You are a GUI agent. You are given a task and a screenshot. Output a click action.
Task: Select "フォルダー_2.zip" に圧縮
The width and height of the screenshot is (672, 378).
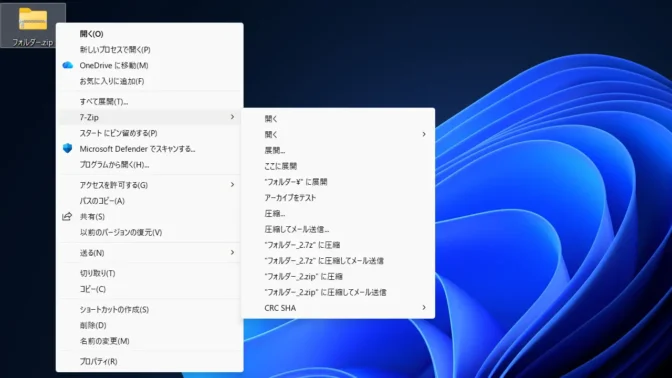pyautogui.click(x=338, y=276)
